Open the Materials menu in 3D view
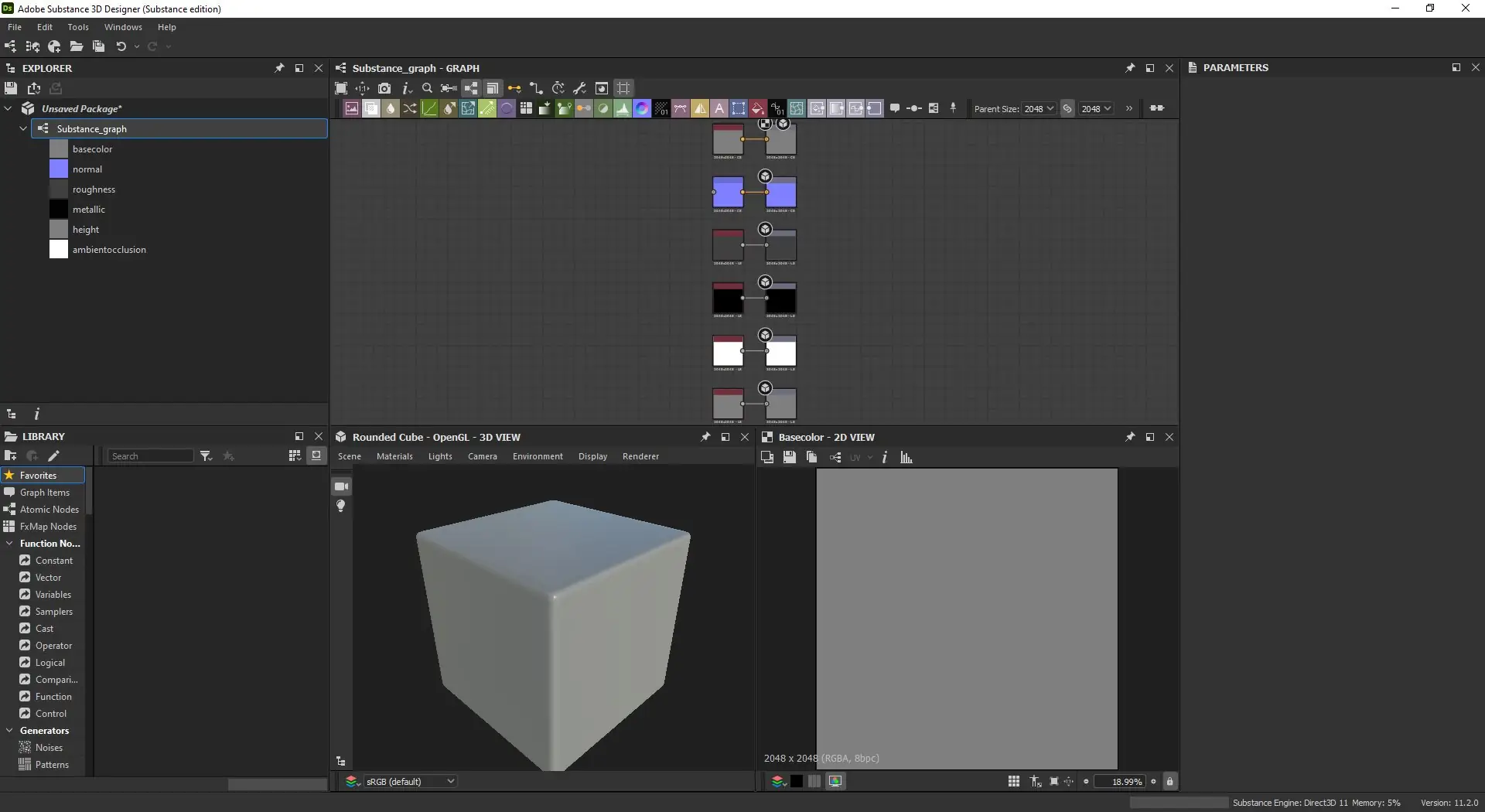The height and width of the screenshot is (812, 1485). pyautogui.click(x=394, y=457)
